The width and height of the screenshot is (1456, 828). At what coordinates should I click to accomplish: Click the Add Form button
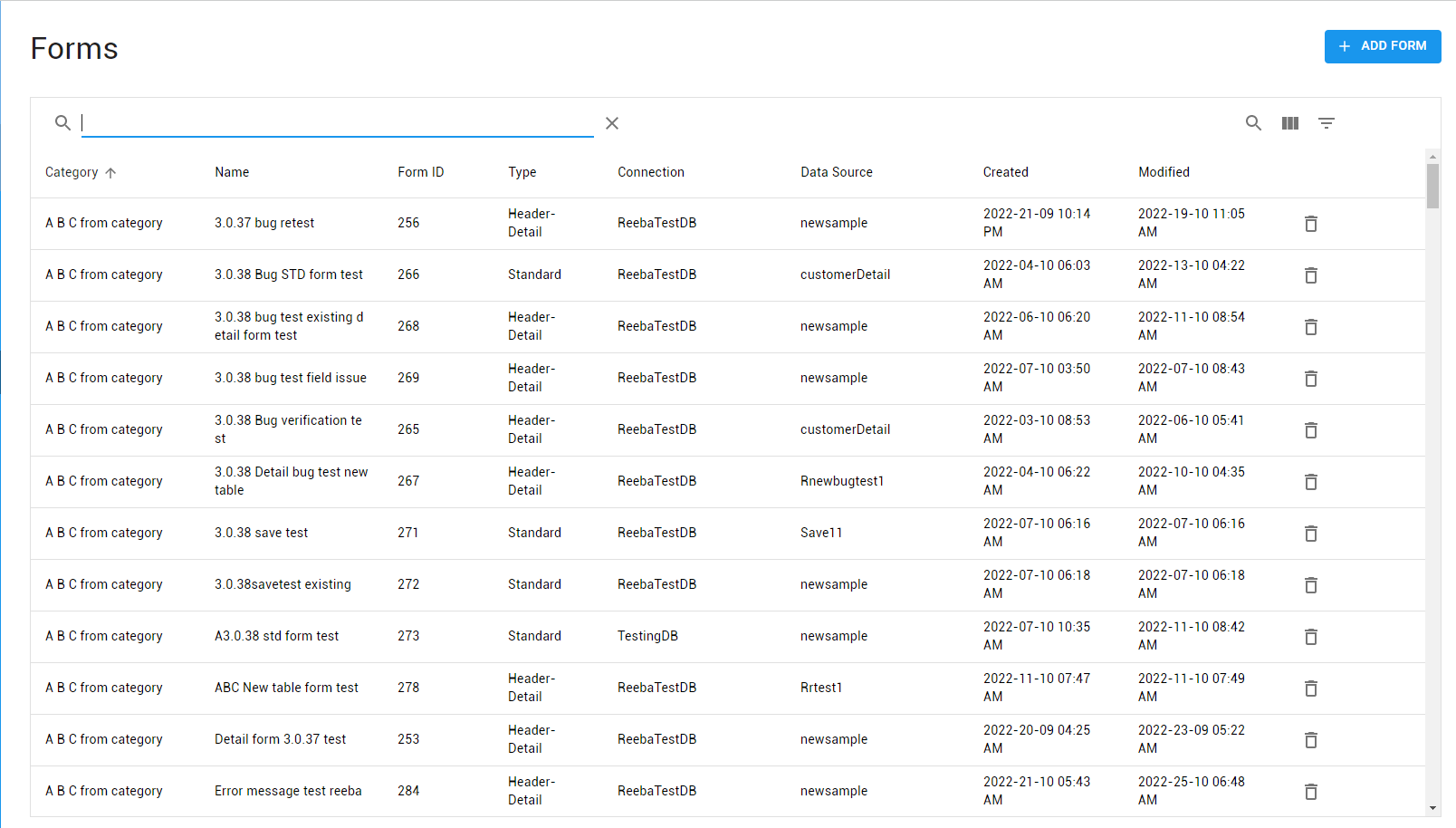coord(1382,46)
